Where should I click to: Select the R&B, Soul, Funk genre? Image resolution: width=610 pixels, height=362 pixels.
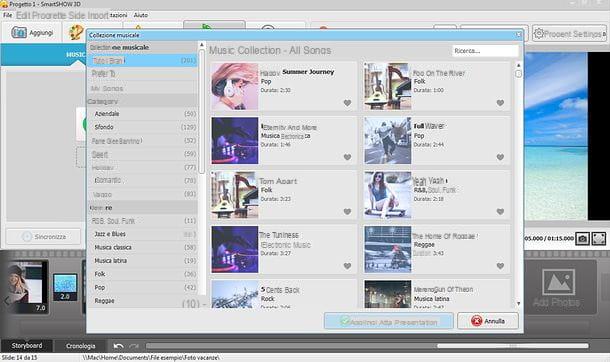pos(143,221)
